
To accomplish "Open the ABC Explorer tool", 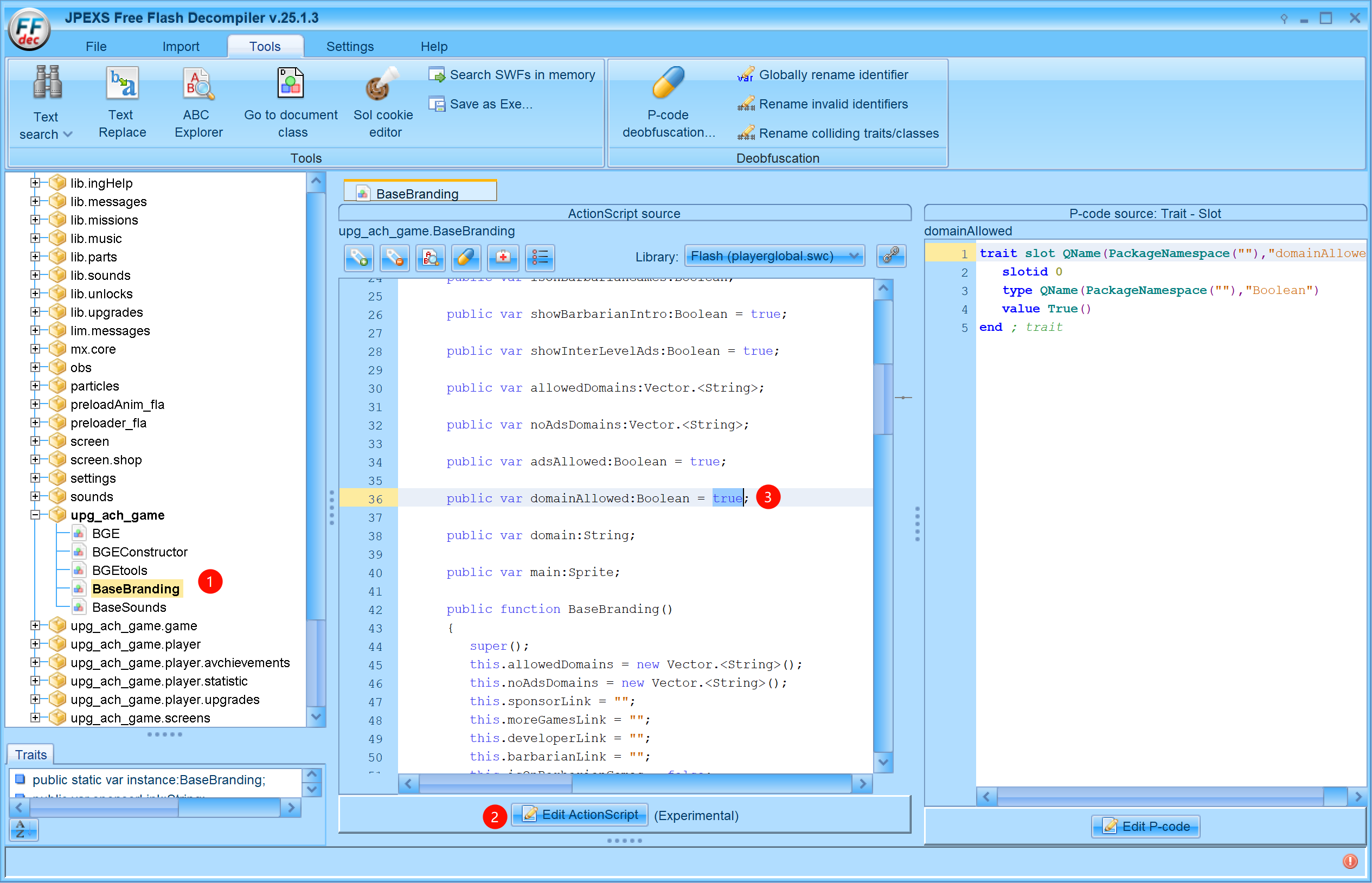I will [198, 84].
